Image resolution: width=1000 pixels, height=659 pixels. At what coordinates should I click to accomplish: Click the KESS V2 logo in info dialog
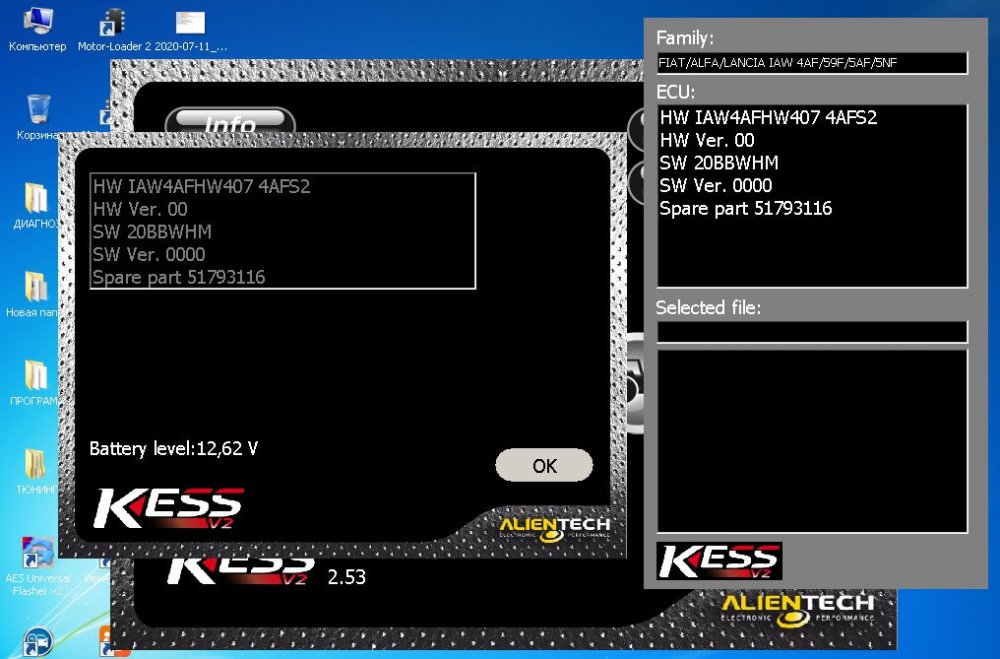coord(168,508)
